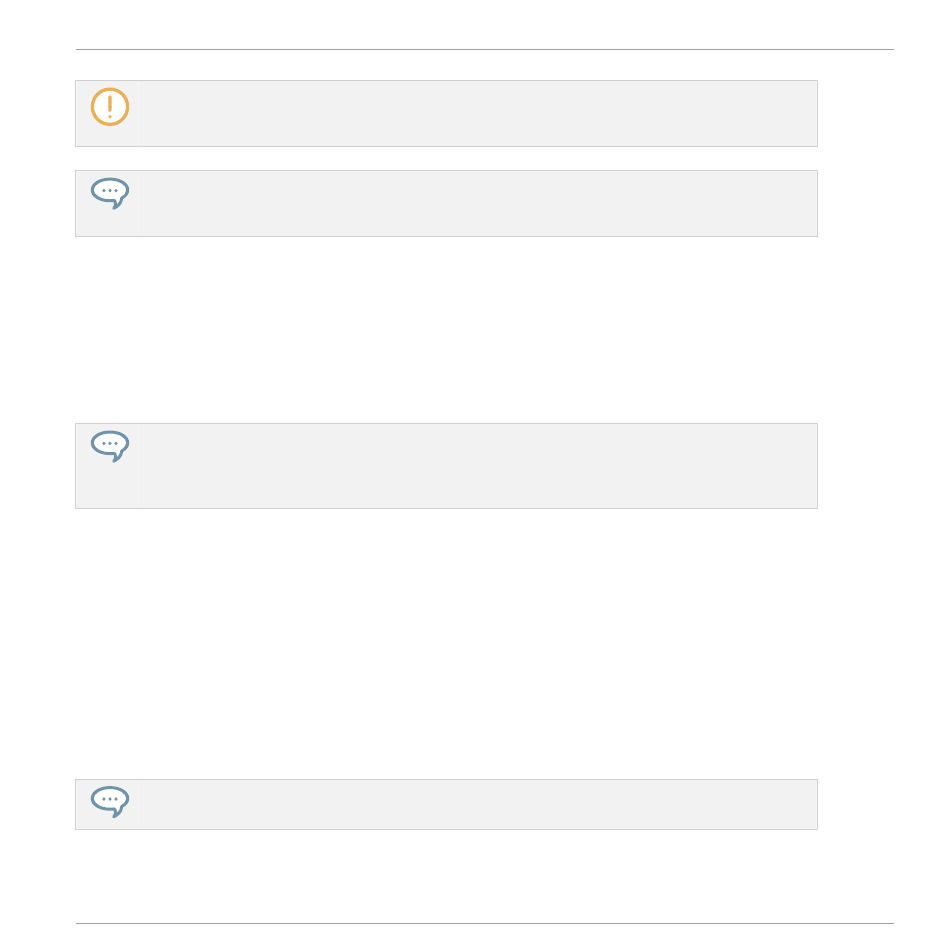Click inside the shortest gray note box
950x951 pixels.
[x=446, y=804]
